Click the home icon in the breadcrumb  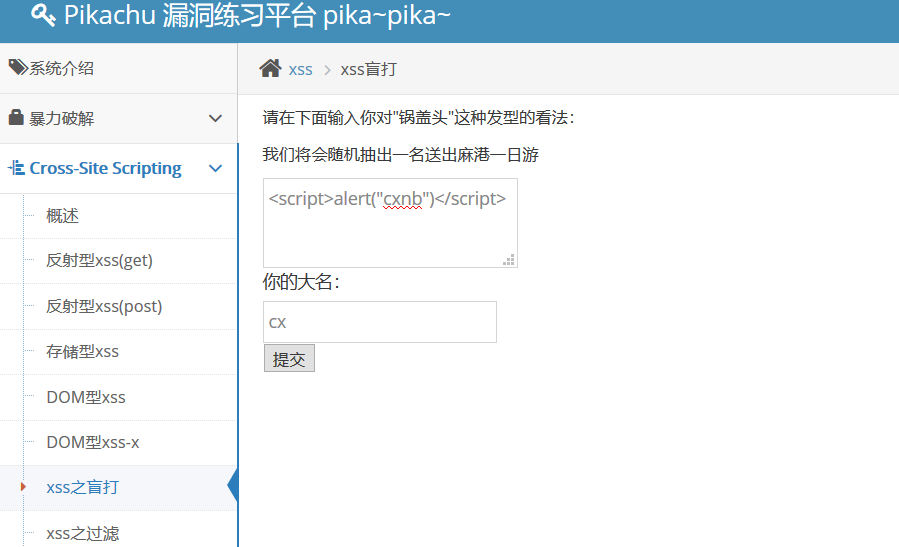tap(270, 68)
